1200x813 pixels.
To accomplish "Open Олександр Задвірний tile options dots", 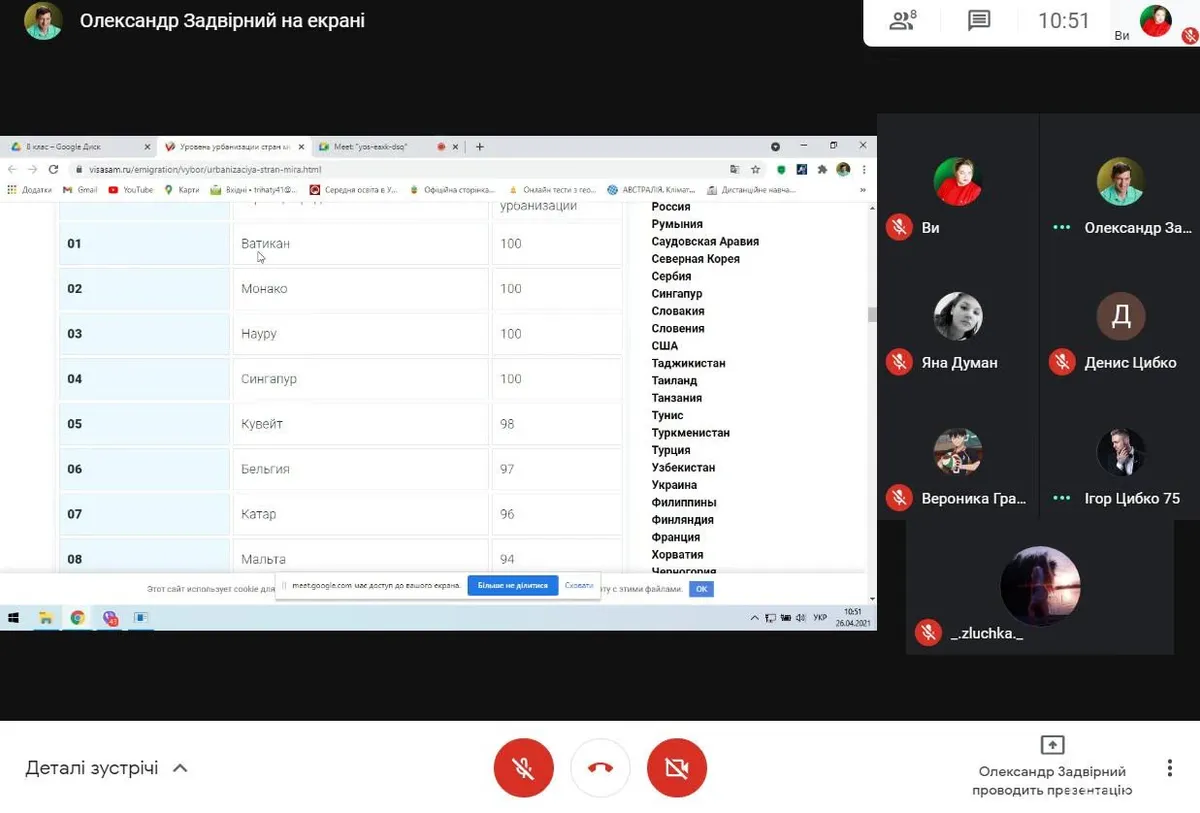I will tap(1062, 228).
